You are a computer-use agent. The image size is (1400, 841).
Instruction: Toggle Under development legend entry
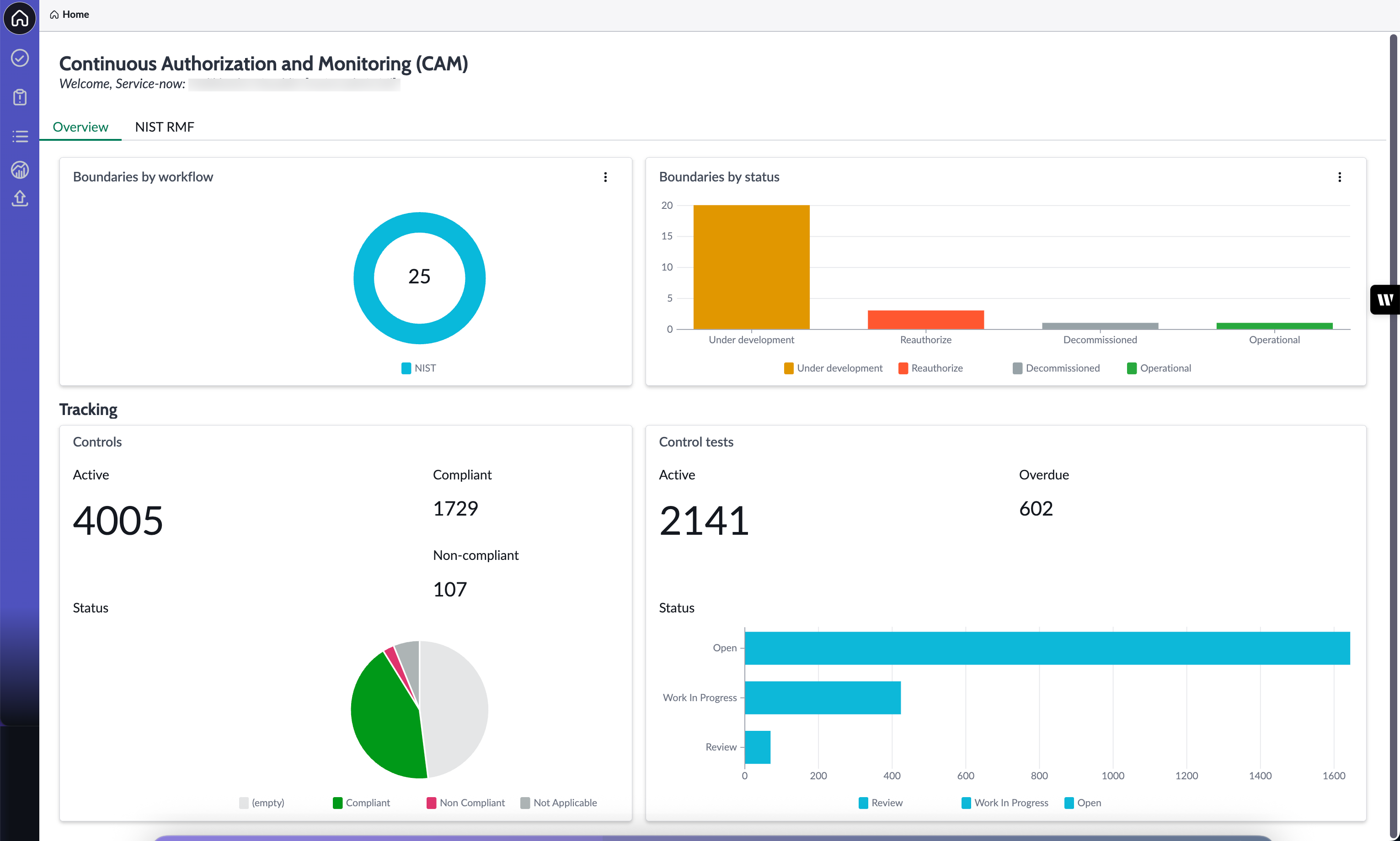point(833,368)
